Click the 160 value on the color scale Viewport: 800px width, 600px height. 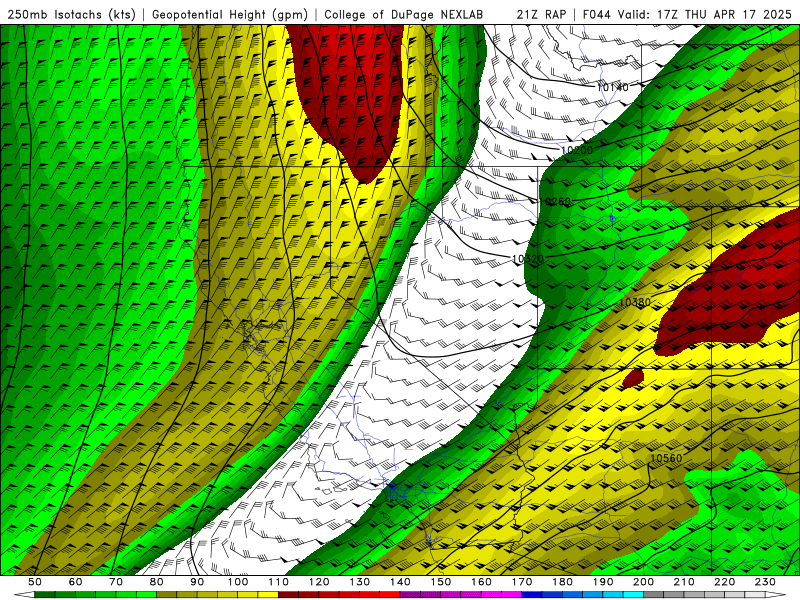pos(482,582)
